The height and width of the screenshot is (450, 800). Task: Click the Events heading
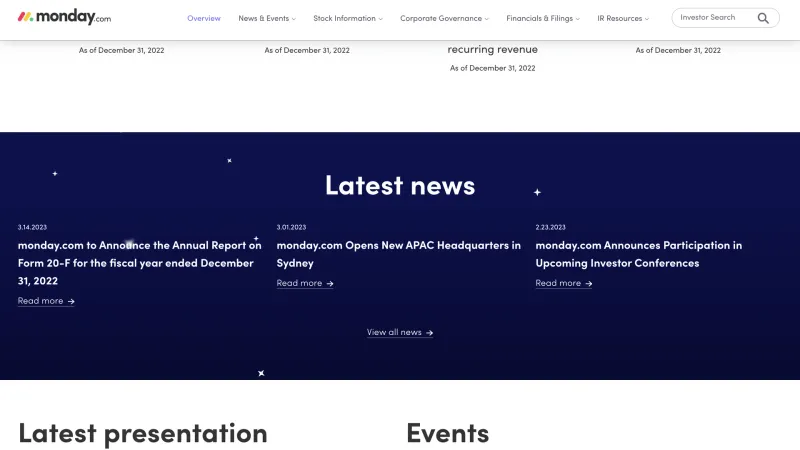click(447, 434)
